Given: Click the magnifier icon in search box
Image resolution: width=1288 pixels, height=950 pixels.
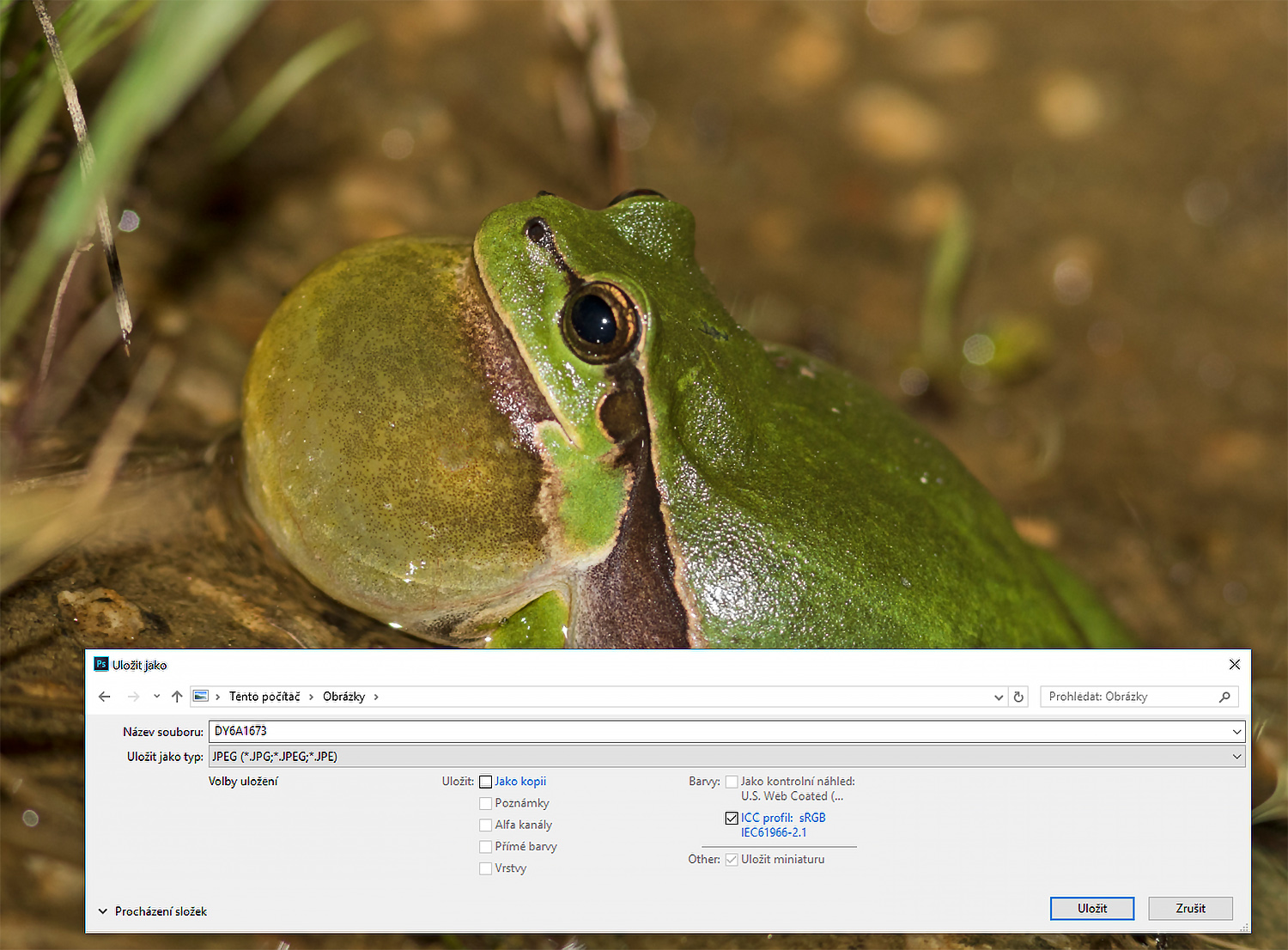Looking at the screenshot, I should pyautogui.click(x=1224, y=697).
